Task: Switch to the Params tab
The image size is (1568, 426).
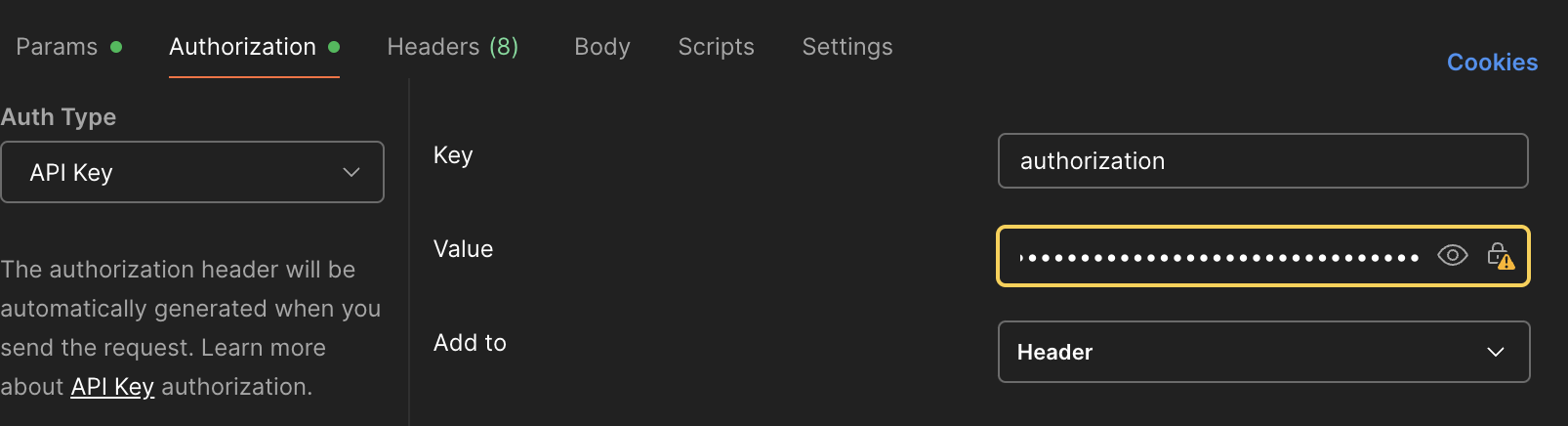Action: [x=57, y=47]
